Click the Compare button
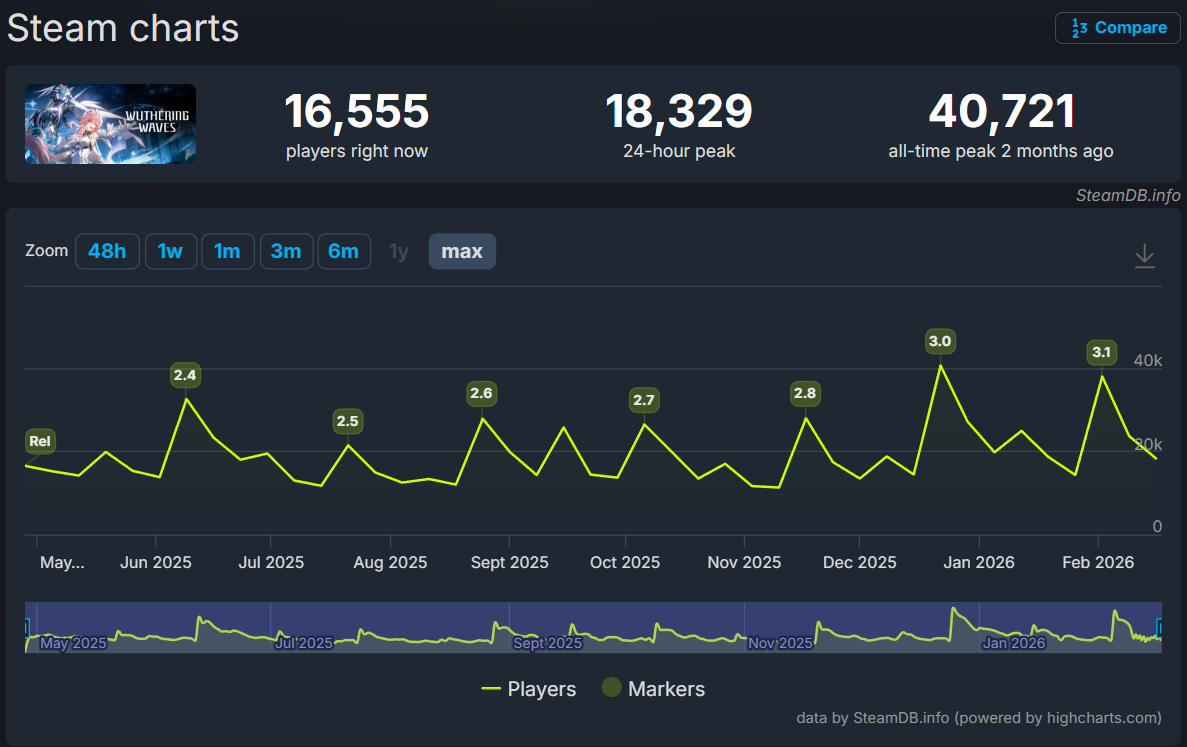Viewport: 1187px width, 747px height. 1117,28
